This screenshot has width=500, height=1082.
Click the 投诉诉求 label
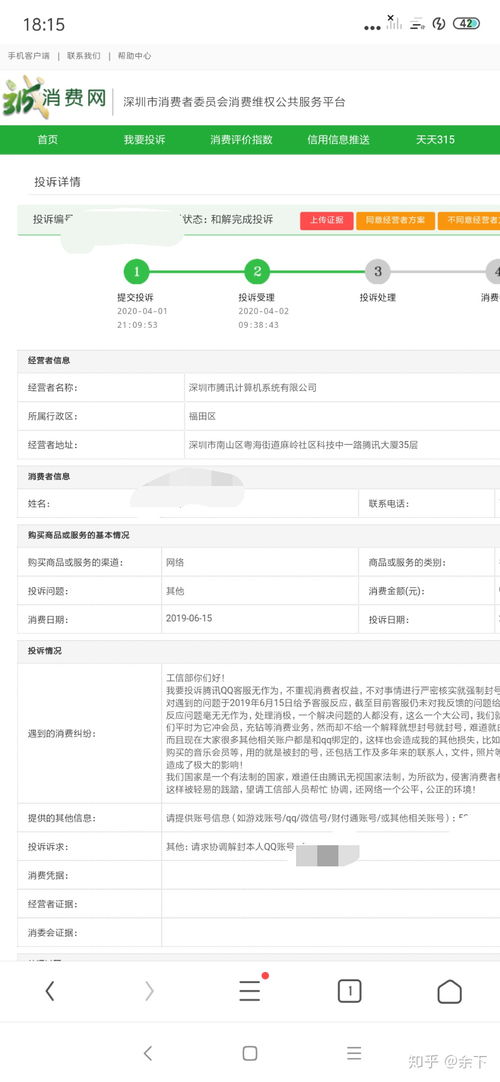click(48, 846)
